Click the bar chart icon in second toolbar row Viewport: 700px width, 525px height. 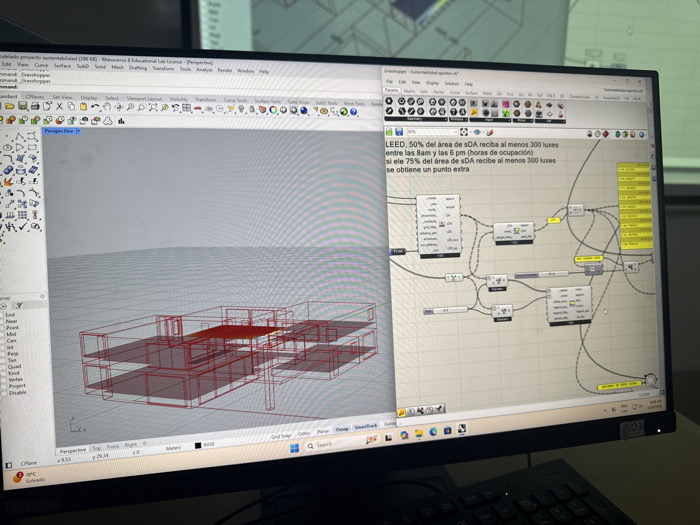point(121,121)
